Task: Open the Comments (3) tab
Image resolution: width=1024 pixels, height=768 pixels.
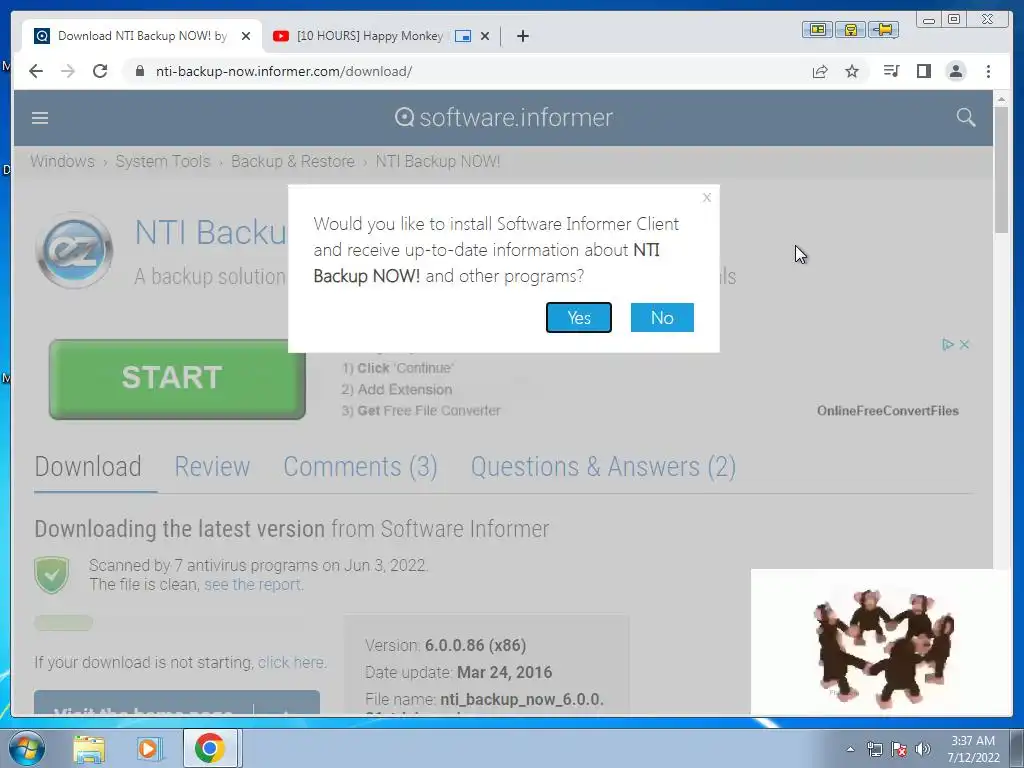Action: tap(360, 466)
